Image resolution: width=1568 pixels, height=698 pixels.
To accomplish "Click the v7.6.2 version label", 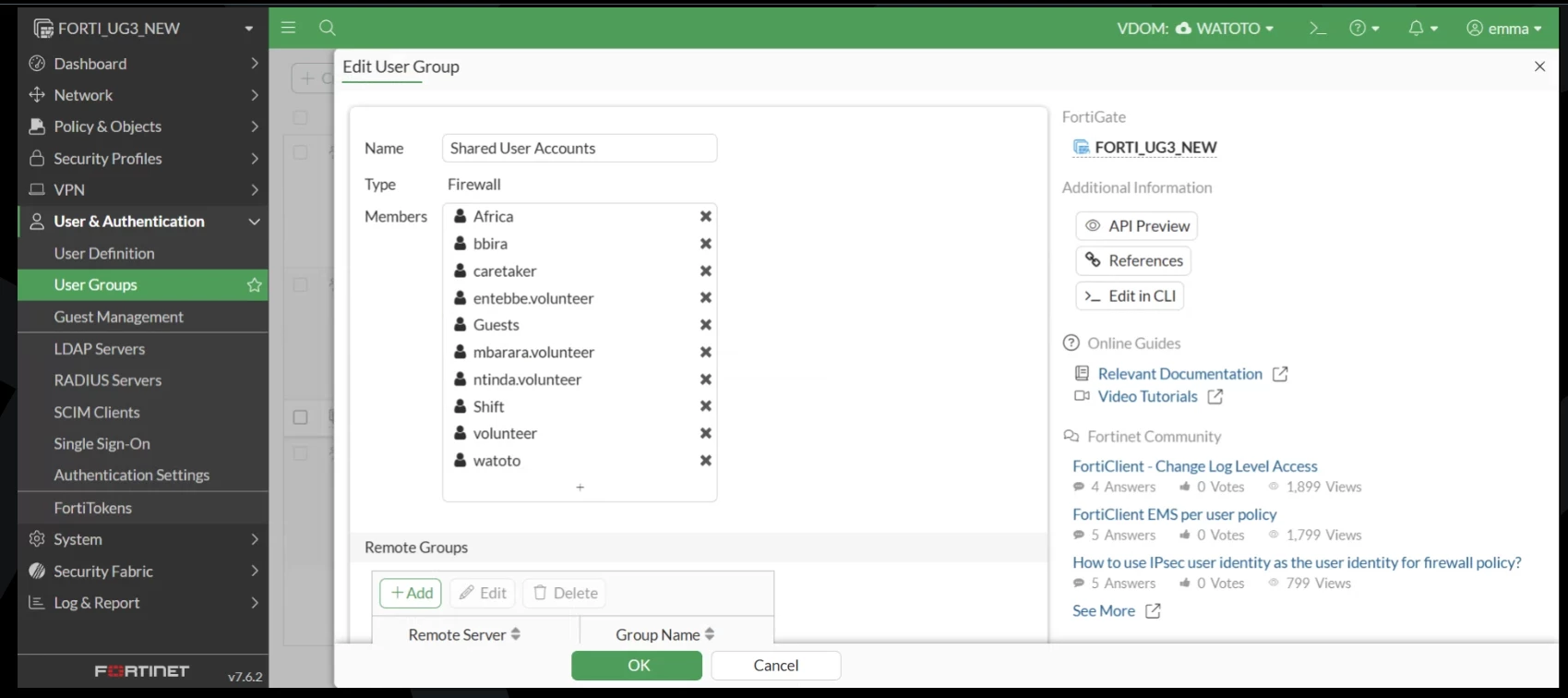I will 245,677.
